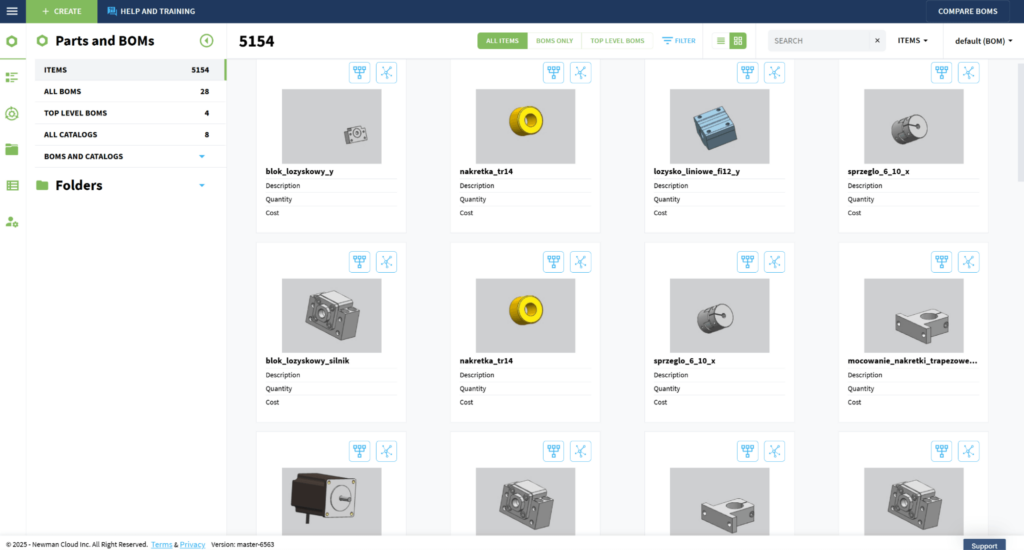This screenshot has width=1024, height=550.
Task: Clear the search field with X
Action: click(877, 40)
